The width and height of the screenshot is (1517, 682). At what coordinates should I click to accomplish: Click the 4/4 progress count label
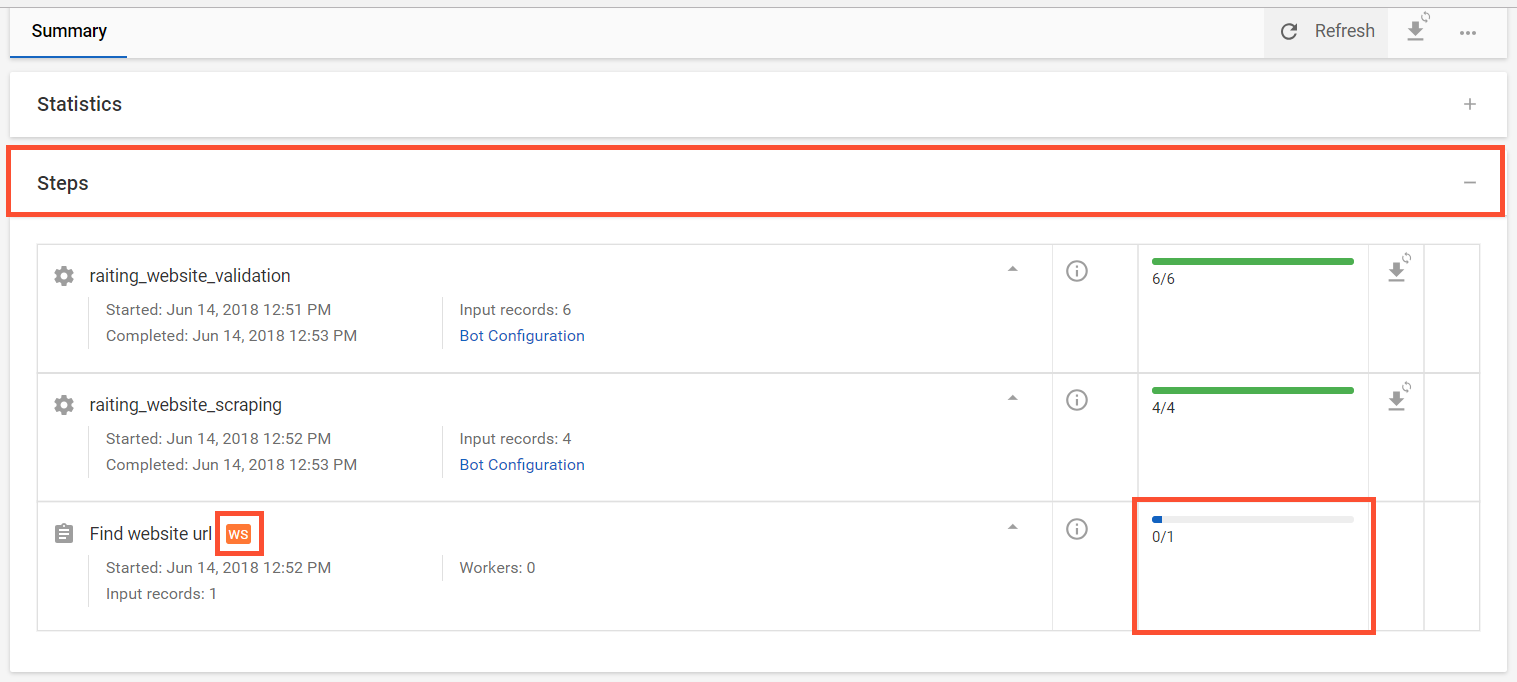(x=1163, y=408)
